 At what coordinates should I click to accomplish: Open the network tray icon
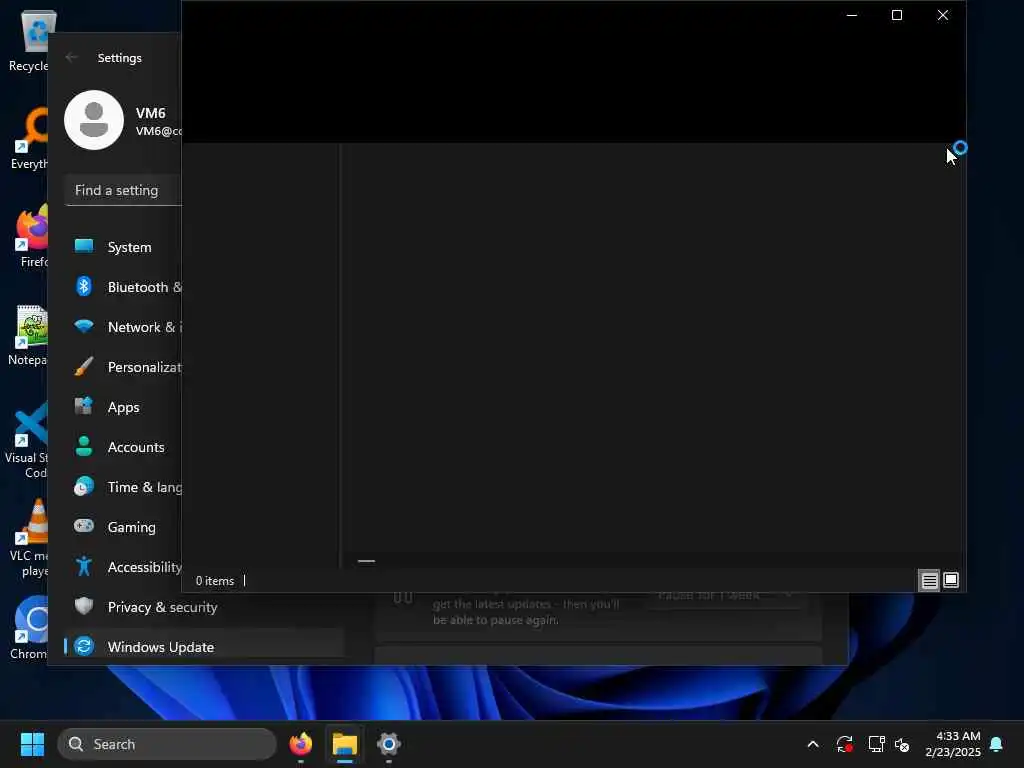(876, 744)
